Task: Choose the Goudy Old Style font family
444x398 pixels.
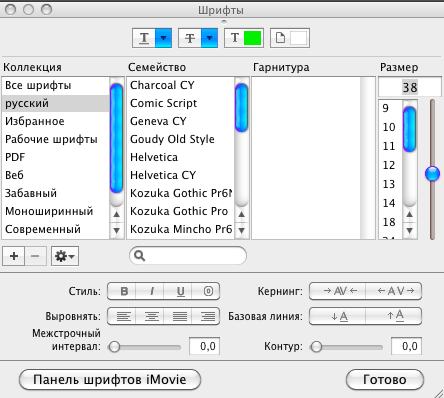Action: (x=181, y=139)
